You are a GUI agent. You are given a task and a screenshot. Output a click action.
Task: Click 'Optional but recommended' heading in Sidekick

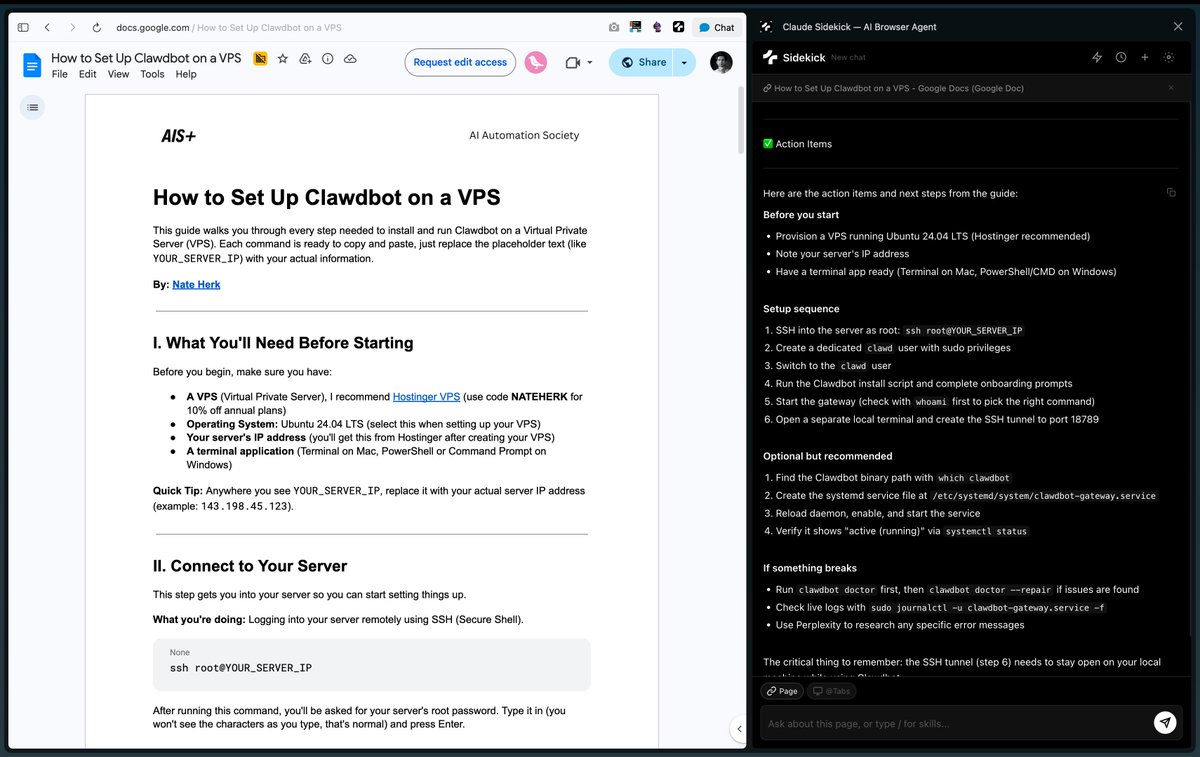coord(827,456)
